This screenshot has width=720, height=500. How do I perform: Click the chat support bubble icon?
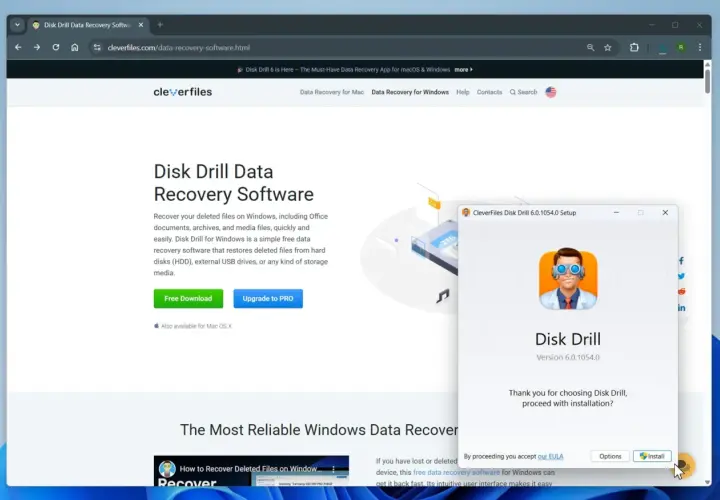pyautogui.click(x=685, y=466)
